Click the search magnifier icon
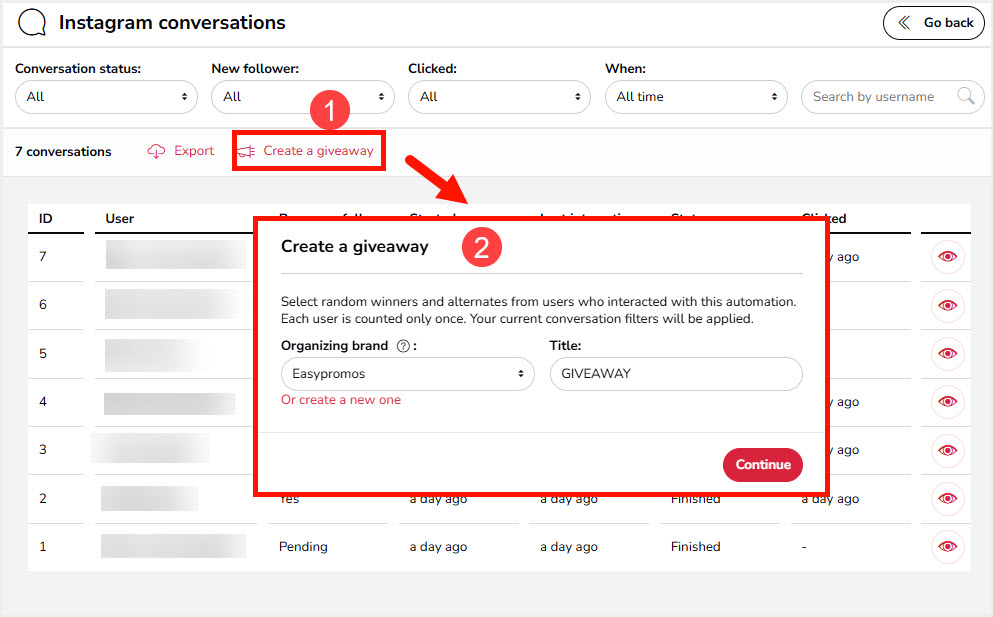This screenshot has width=993, height=617. click(x=965, y=97)
